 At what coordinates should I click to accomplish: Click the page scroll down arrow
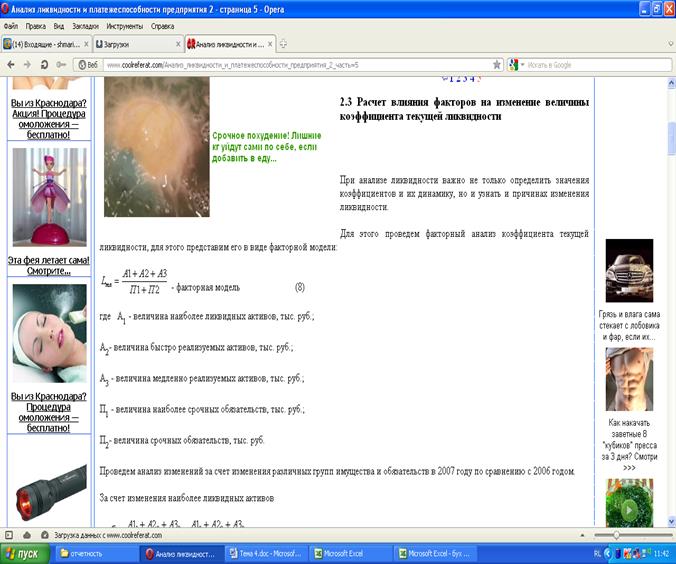point(671,521)
